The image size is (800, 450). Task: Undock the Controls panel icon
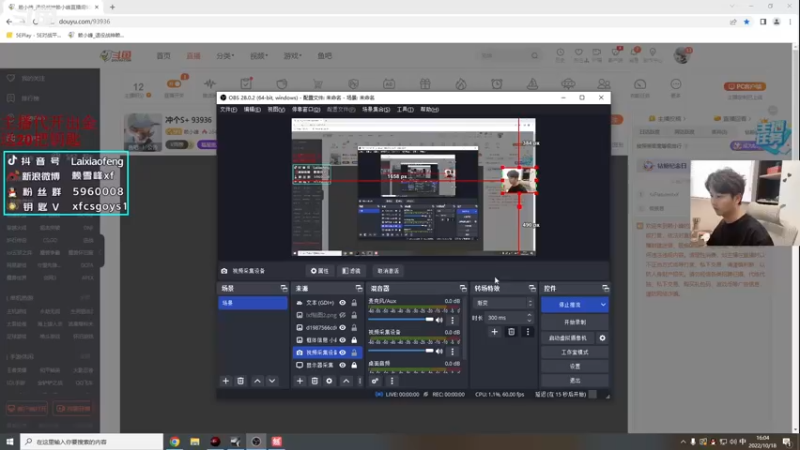605,288
